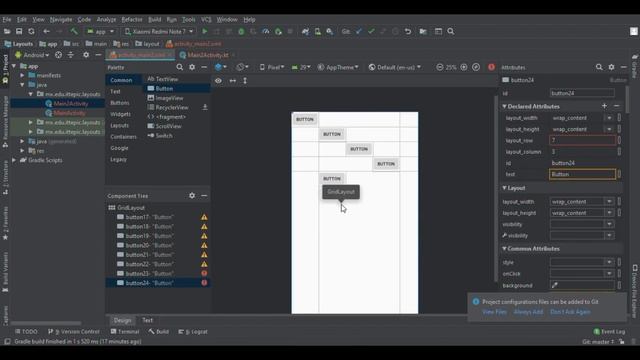Click the Always Add link in notification
Screen dimensions: 640x360
(528, 312)
